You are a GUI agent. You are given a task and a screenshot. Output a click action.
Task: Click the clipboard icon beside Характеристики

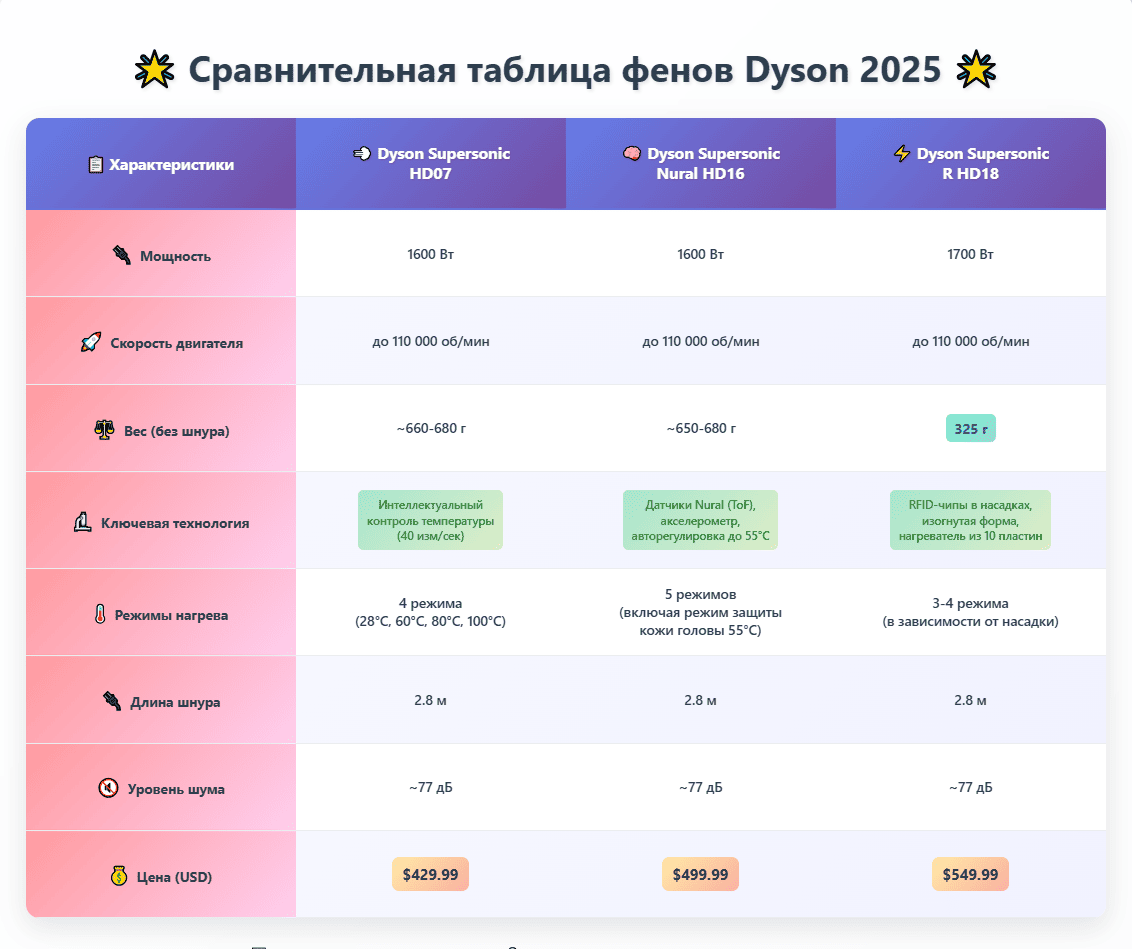pos(95,165)
